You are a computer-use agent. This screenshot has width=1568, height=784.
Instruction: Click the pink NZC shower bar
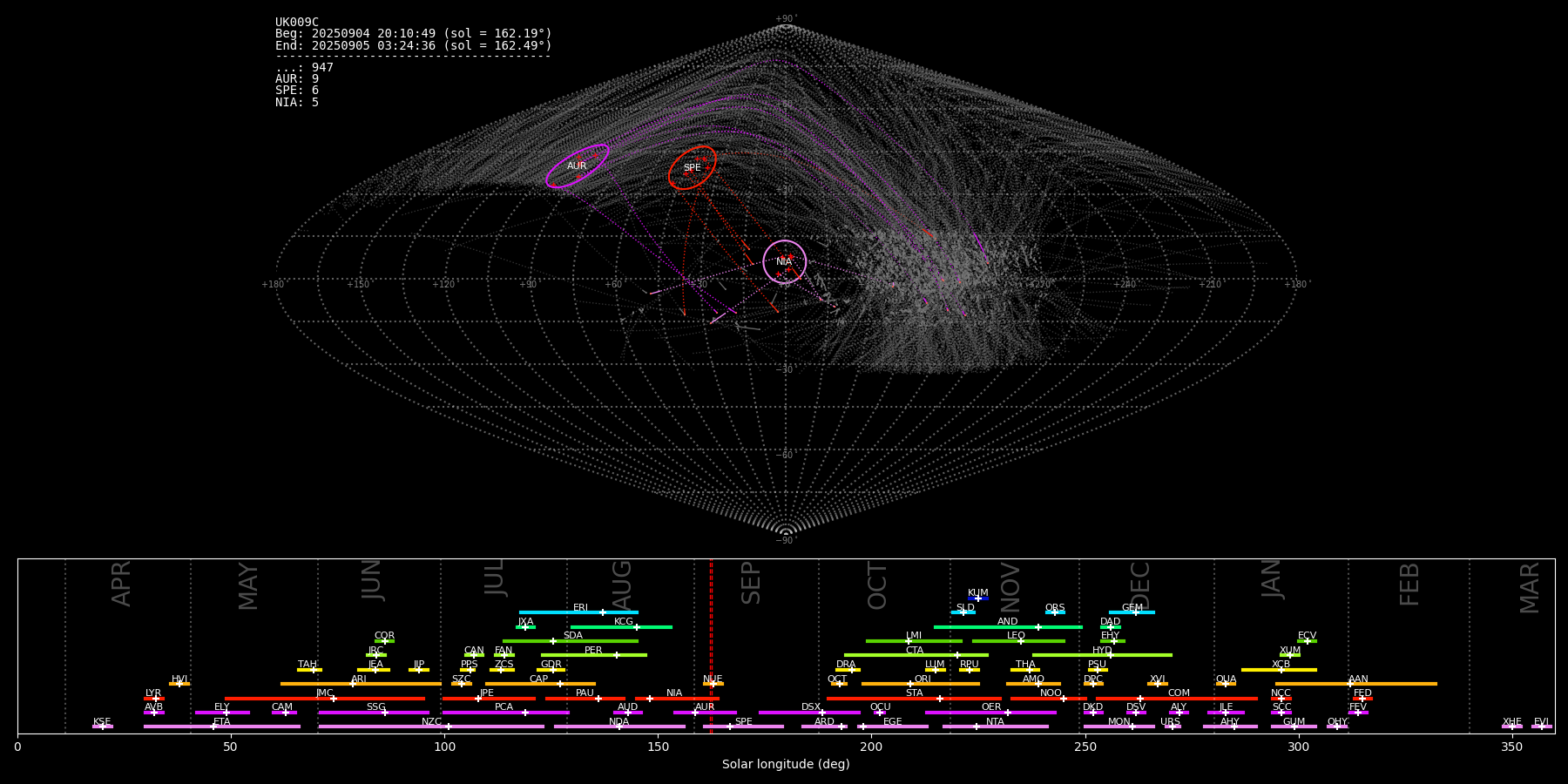(x=431, y=727)
